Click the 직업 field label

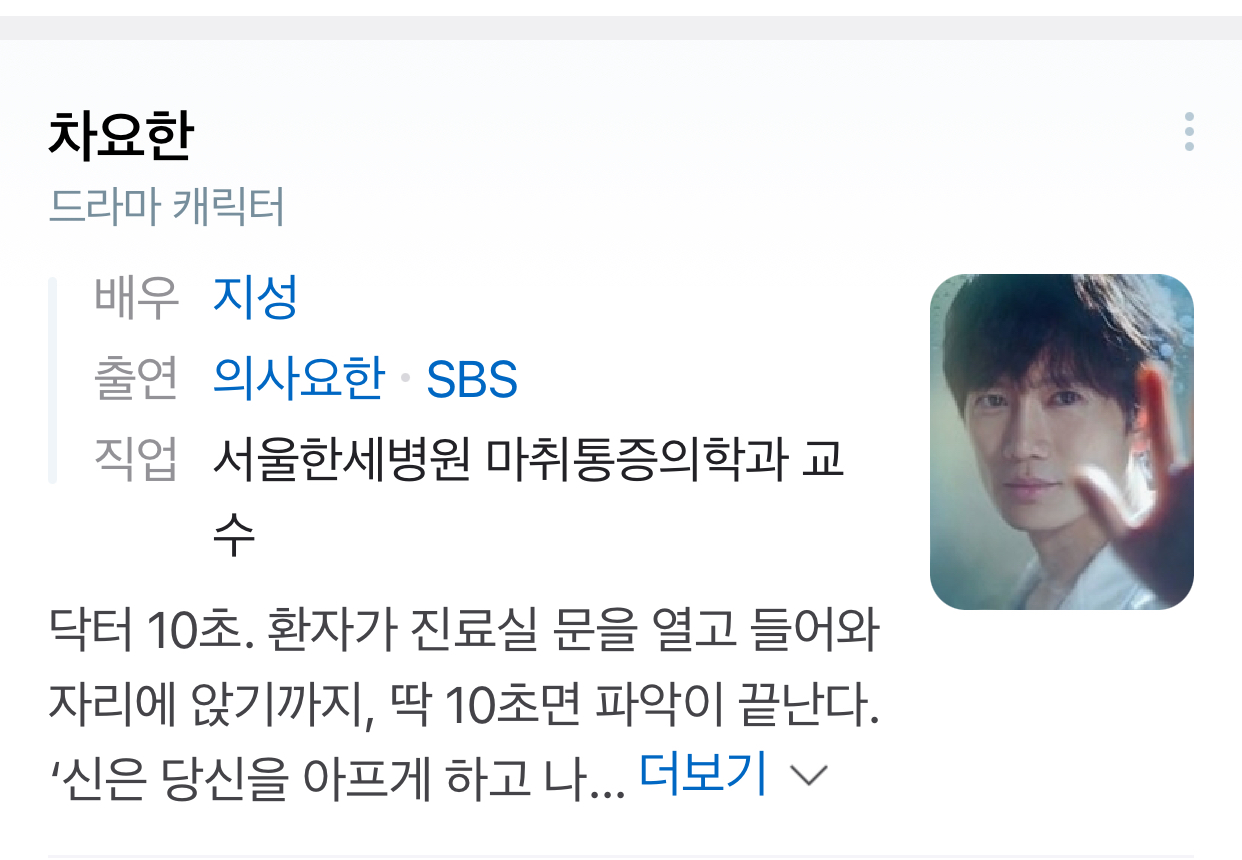coord(137,460)
